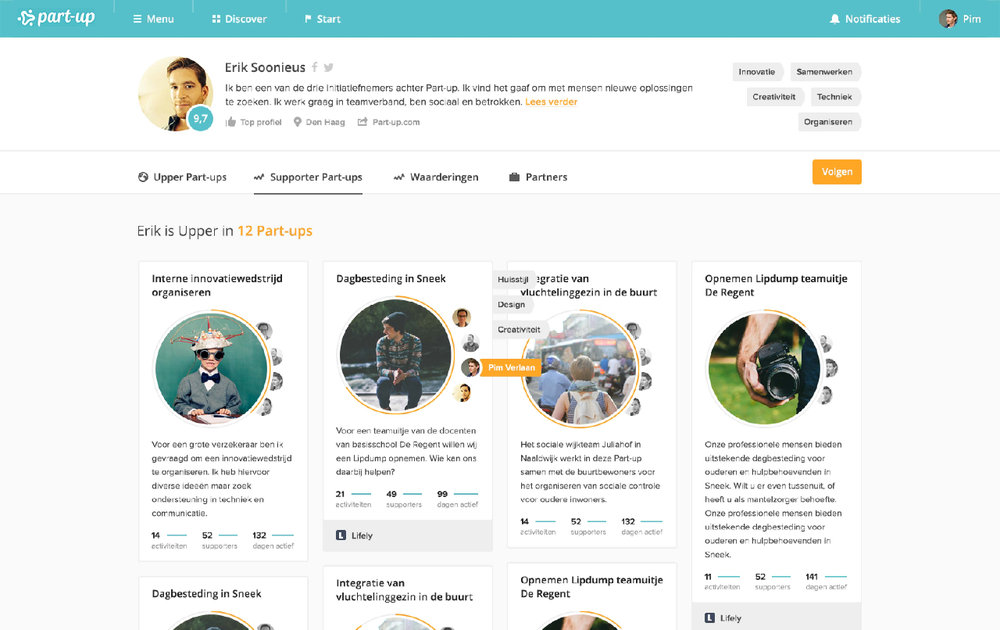Image resolution: width=1000 pixels, height=630 pixels.
Task: Switch to the Waarderingen tab
Action: [x=436, y=177]
